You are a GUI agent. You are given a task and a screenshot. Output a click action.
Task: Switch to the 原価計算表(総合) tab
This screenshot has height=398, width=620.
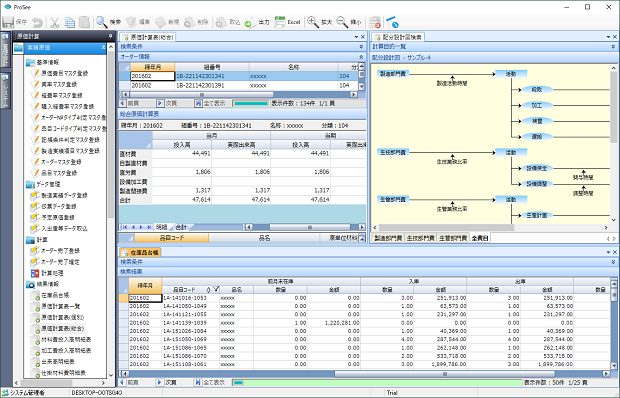click(148, 37)
